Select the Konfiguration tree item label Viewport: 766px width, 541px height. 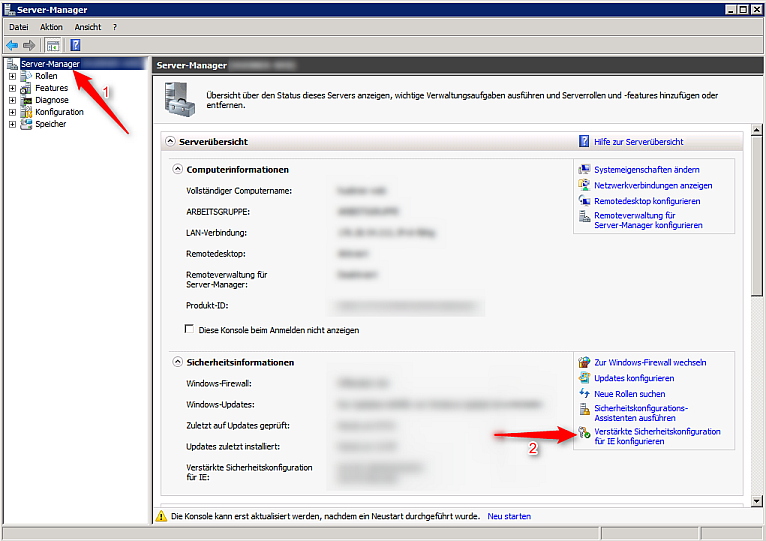click(x=59, y=112)
